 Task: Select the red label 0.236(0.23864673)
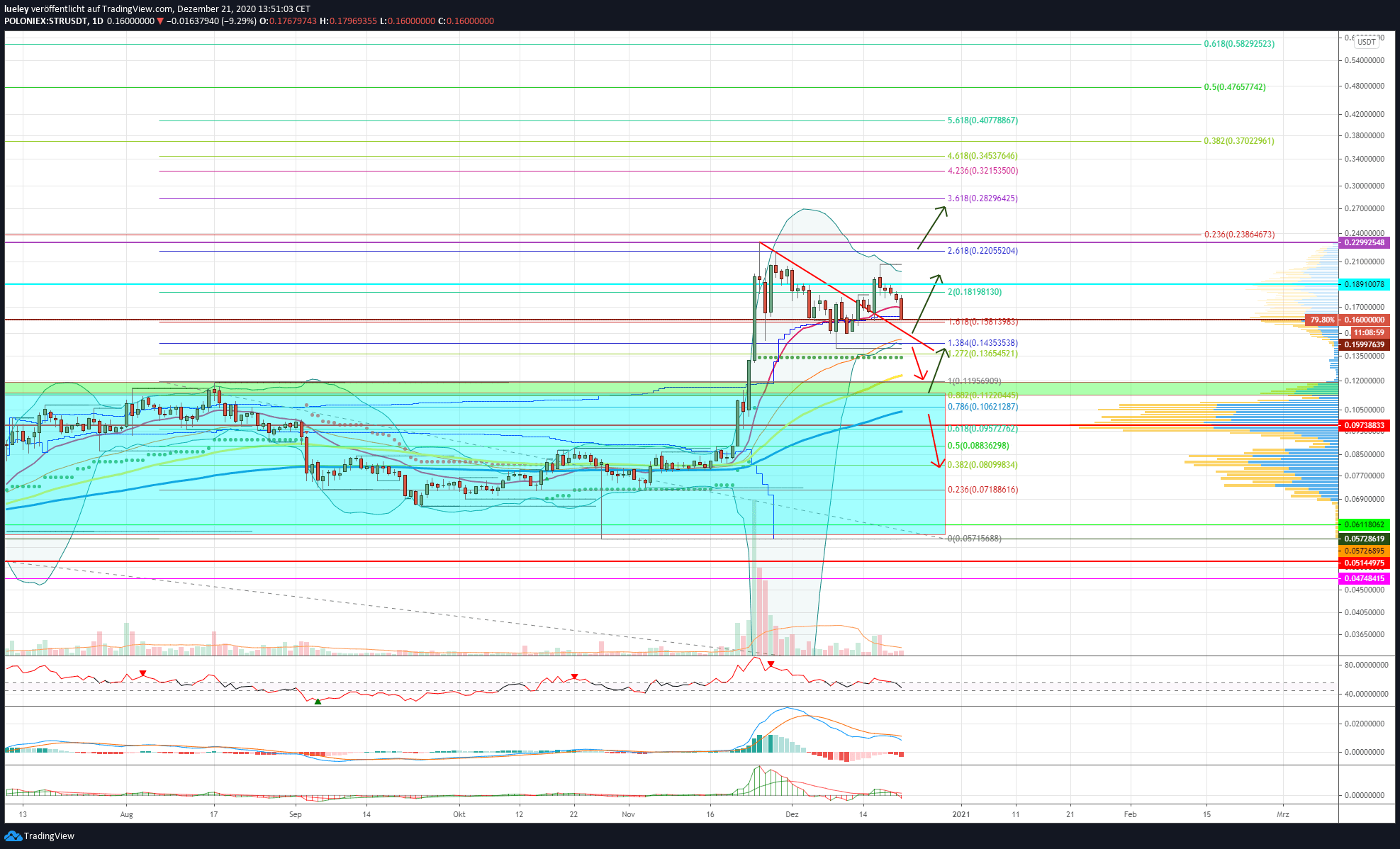[1239, 235]
